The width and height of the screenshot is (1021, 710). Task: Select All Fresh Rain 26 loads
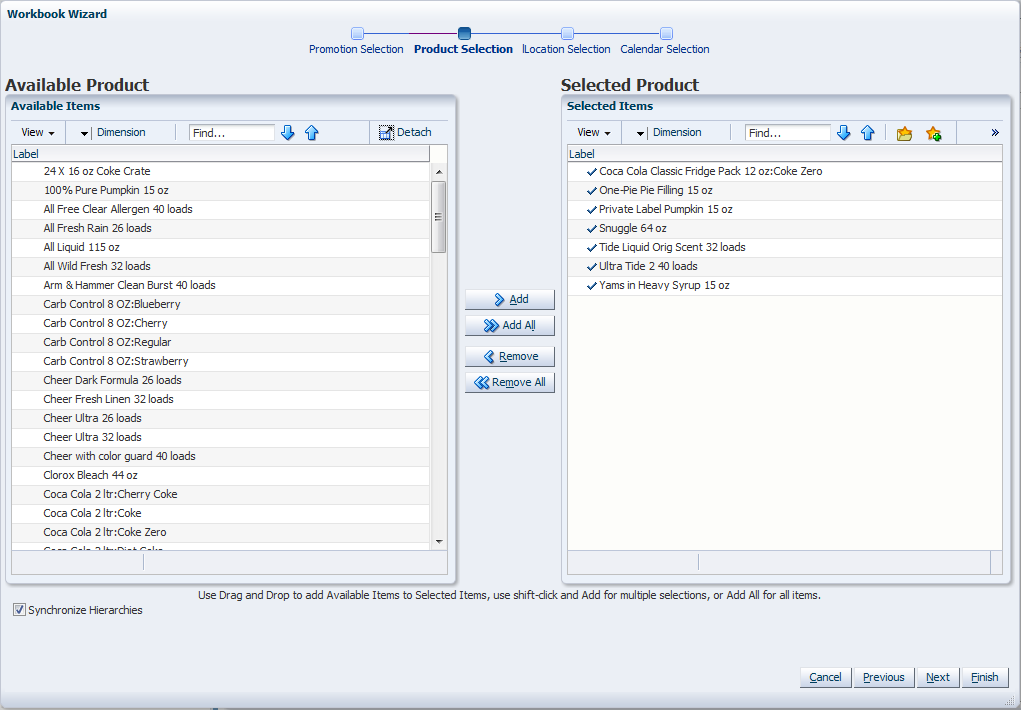point(220,228)
